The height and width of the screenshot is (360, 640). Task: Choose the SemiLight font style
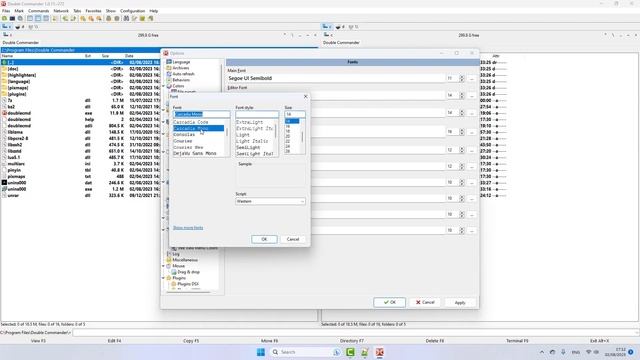[x=248, y=147]
